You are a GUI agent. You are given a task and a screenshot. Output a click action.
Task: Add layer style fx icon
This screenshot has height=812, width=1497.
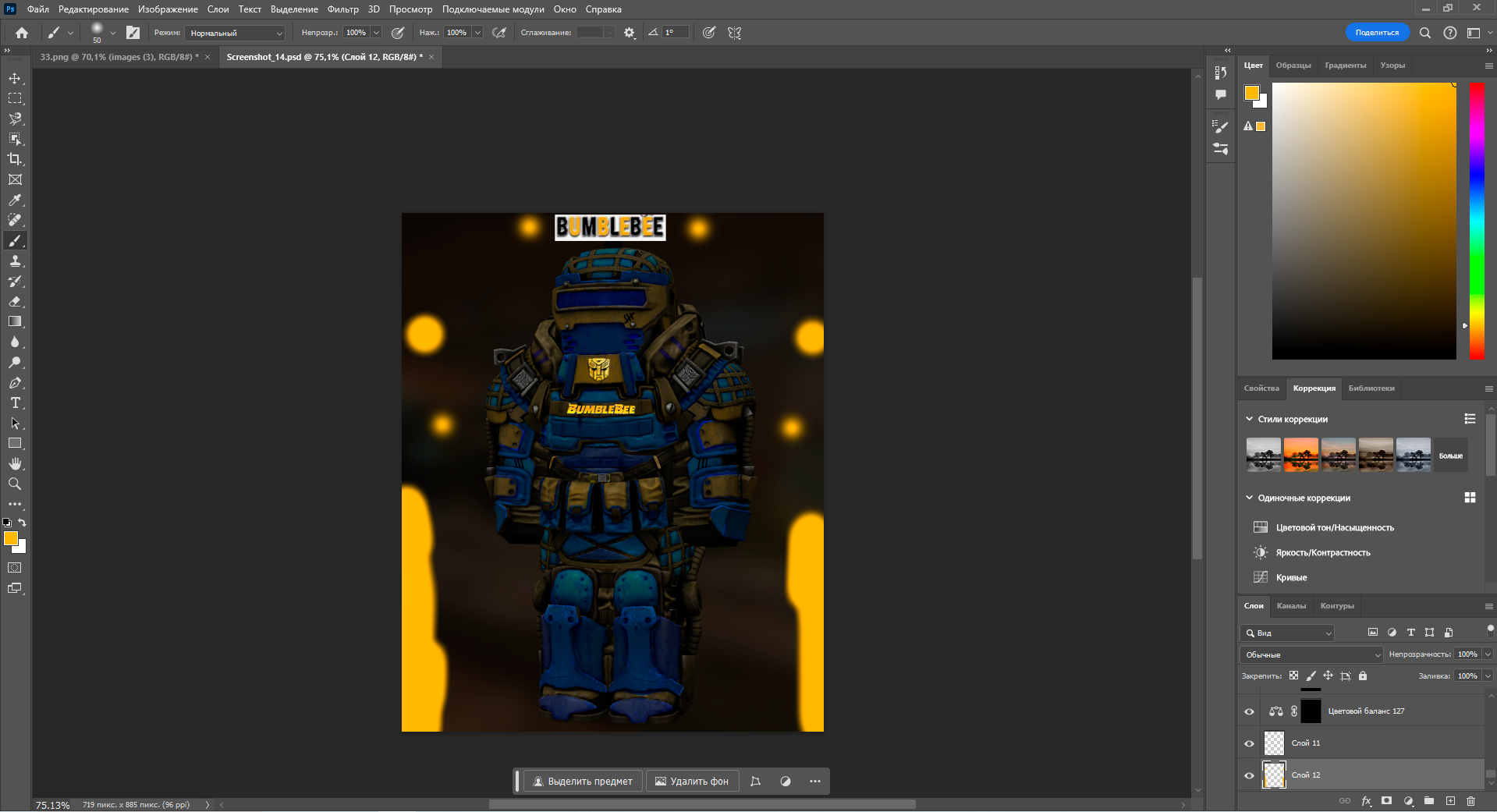[1366, 800]
